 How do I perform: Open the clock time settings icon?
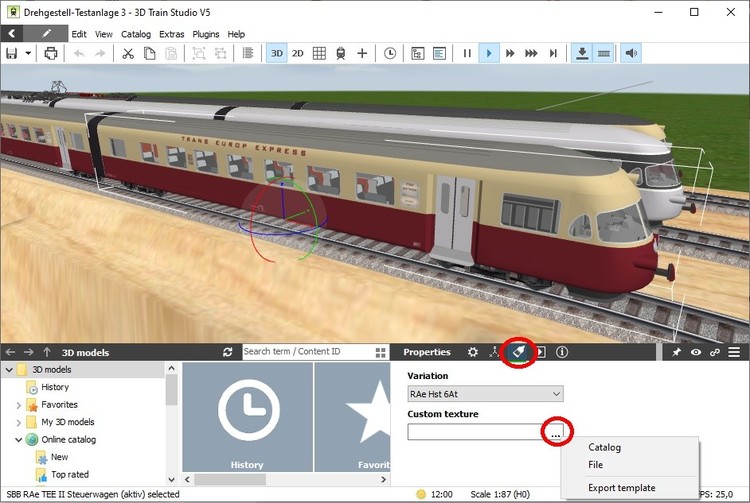pos(390,53)
